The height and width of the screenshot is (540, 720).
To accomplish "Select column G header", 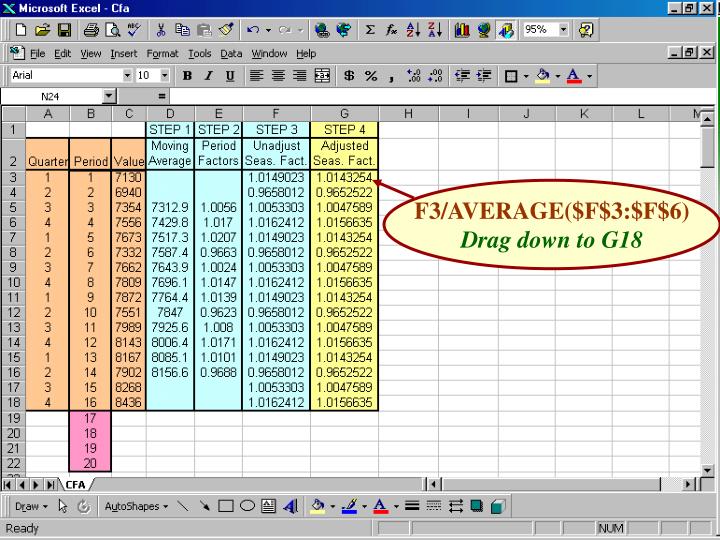I will coord(344,114).
